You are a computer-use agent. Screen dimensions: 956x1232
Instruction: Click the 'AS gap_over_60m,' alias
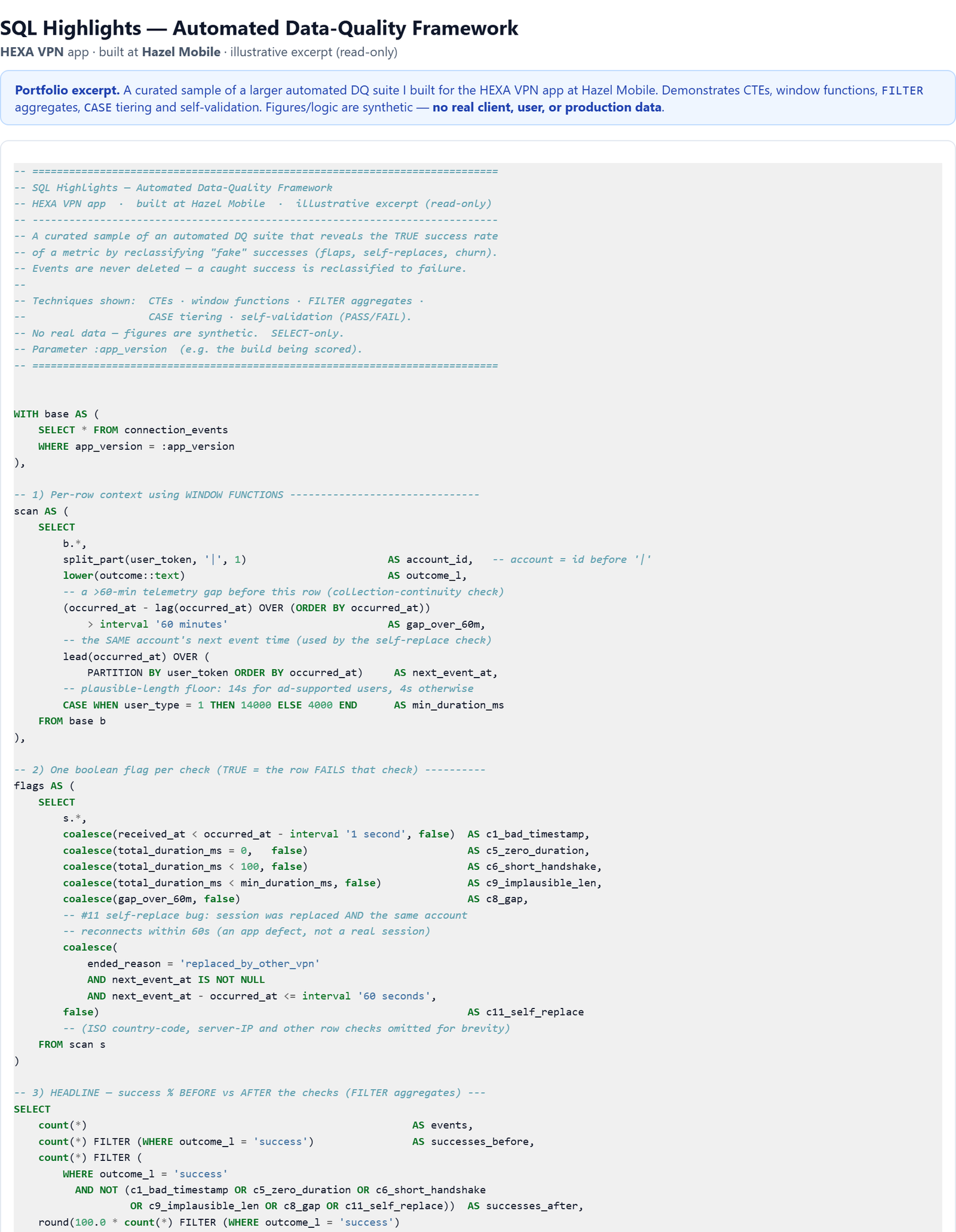point(436,624)
